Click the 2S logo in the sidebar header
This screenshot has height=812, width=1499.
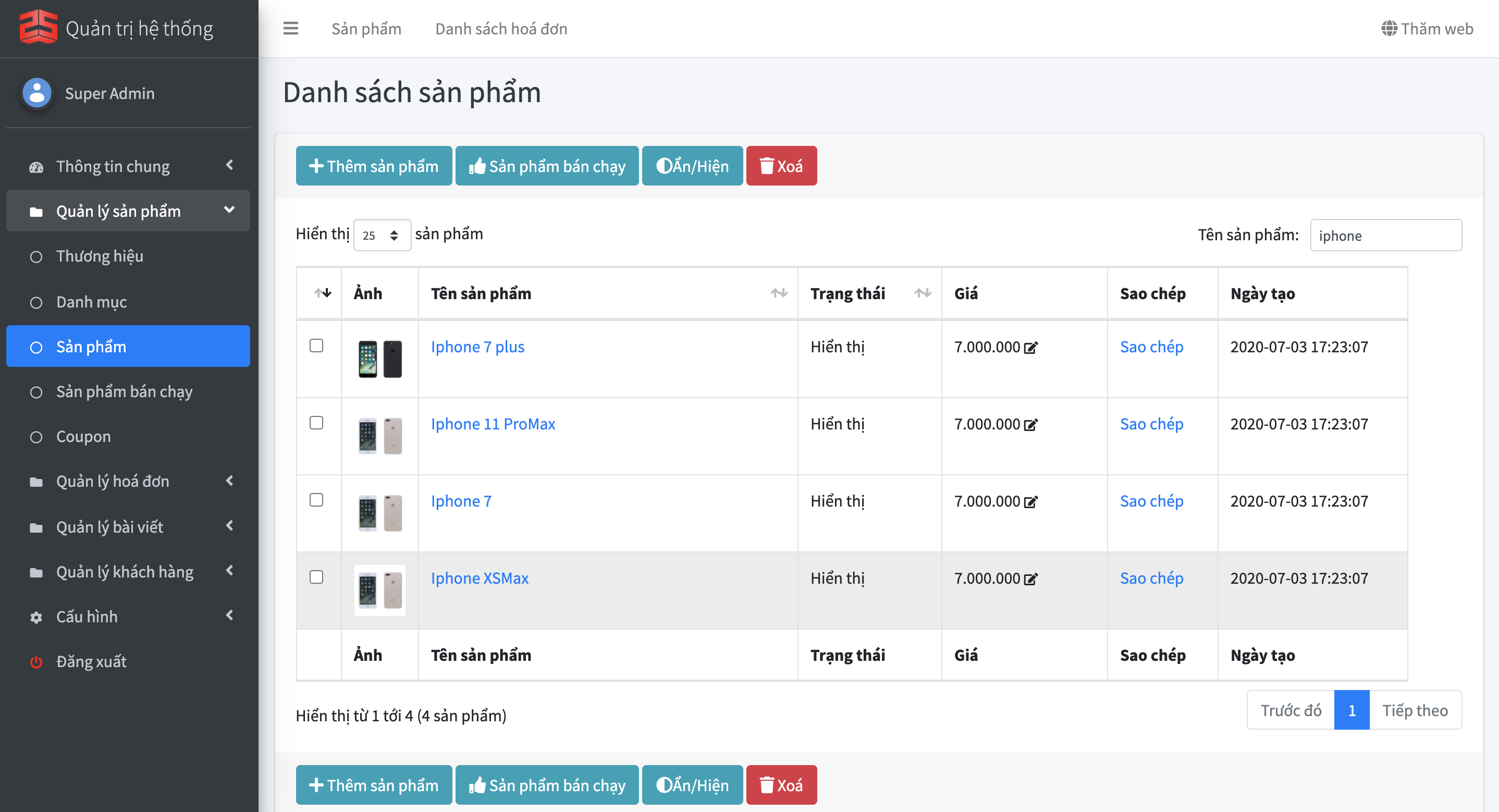tap(39, 27)
